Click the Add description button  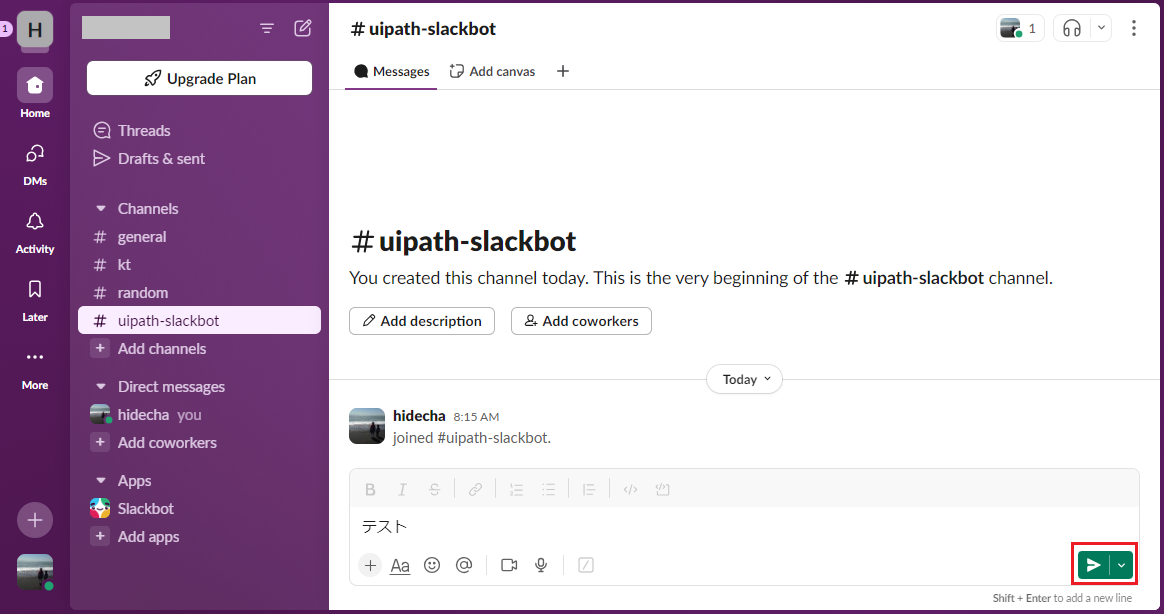pos(422,321)
